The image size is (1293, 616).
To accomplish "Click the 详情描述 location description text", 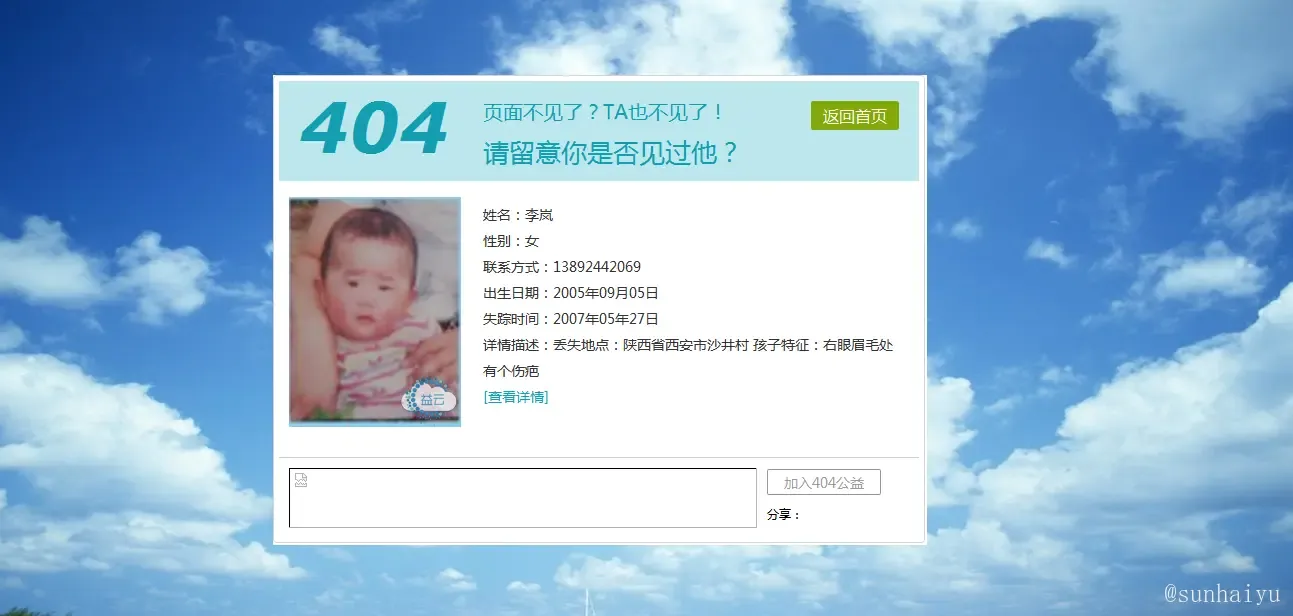I will (x=688, y=345).
